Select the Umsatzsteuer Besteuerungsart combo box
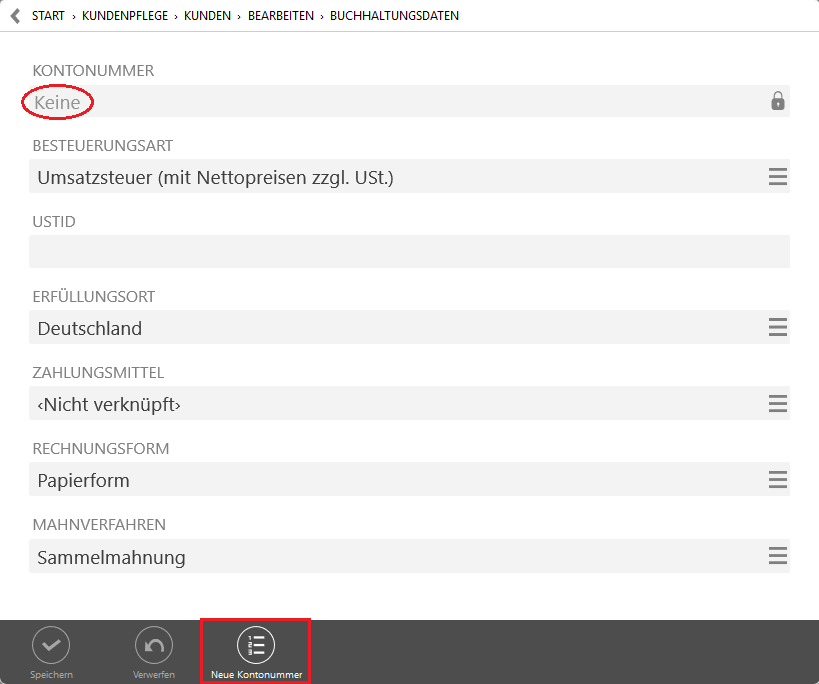 click(390, 177)
